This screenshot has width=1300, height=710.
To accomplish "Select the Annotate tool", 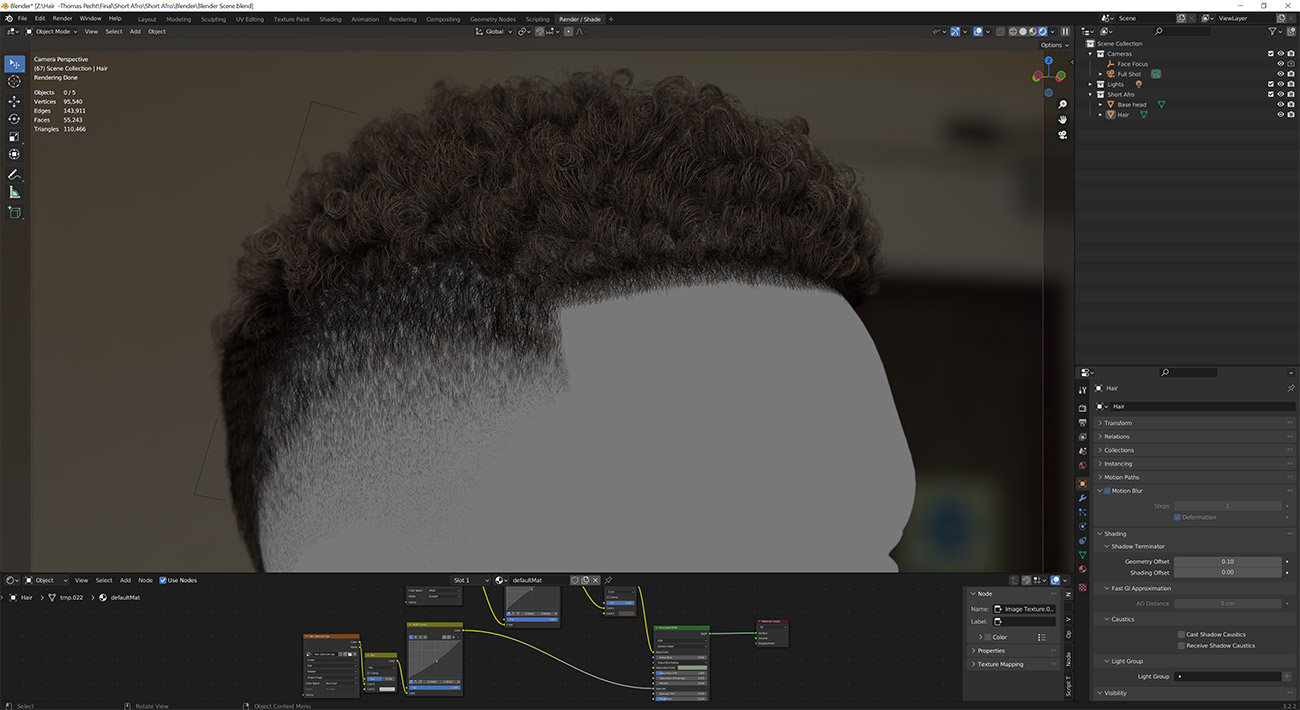I will 14,174.
